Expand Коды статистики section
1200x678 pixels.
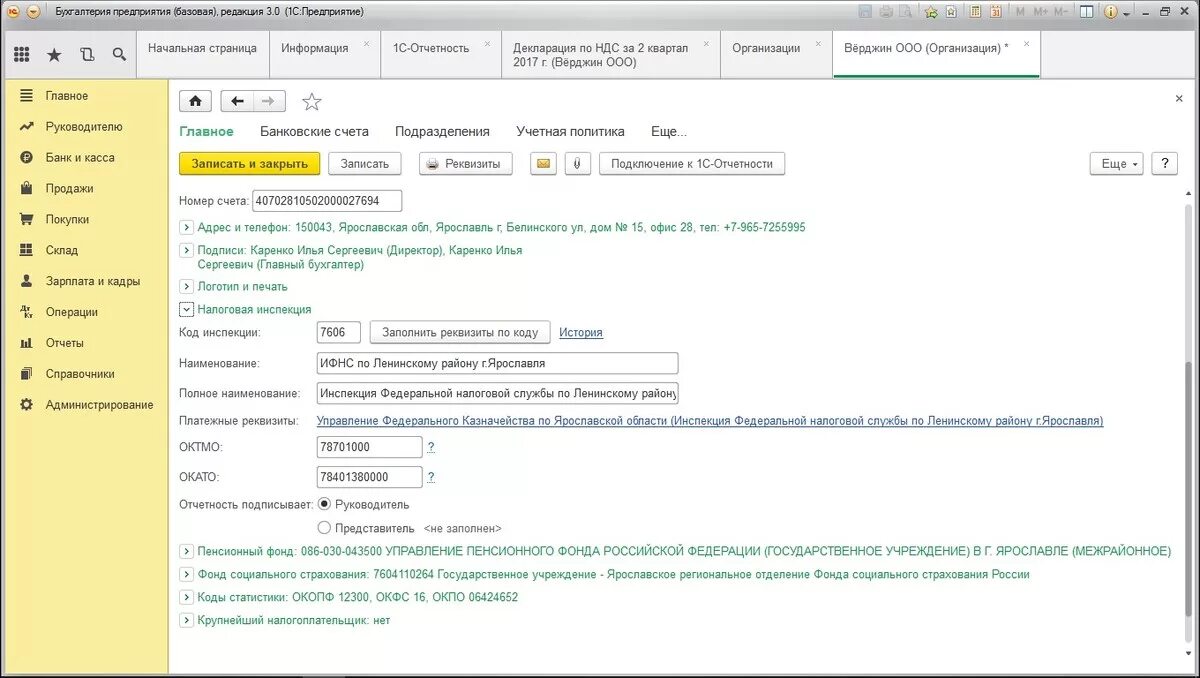(x=186, y=597)
